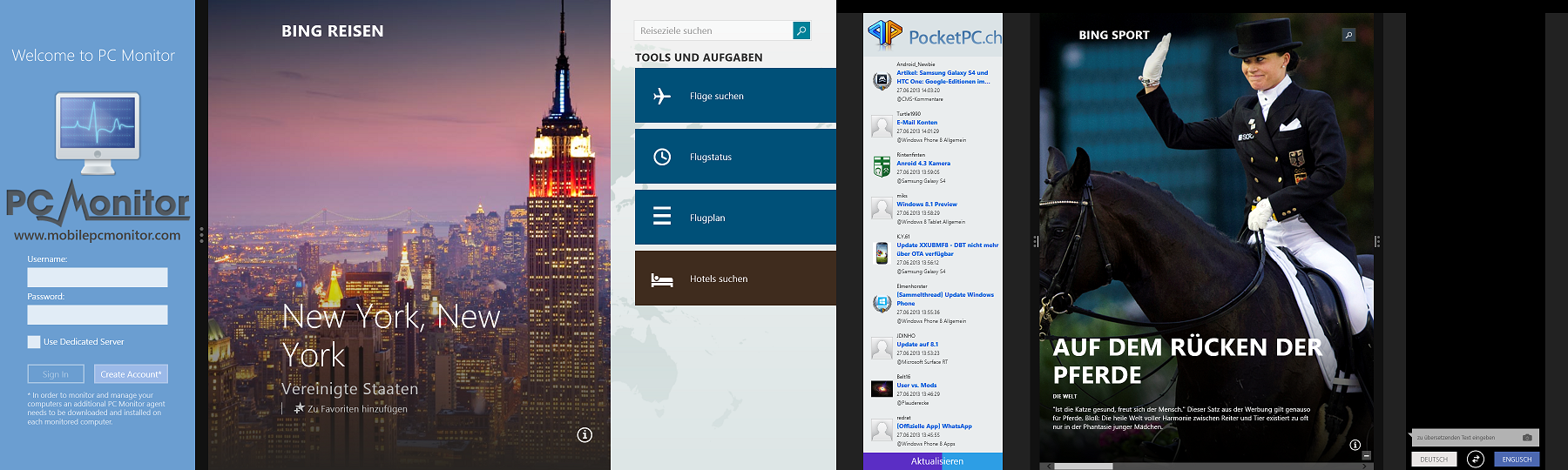This screenshot has height=470, width=1568.
Task: Click the minus zoom-out icon in Bing Sport
Action: pos(1367,455)
